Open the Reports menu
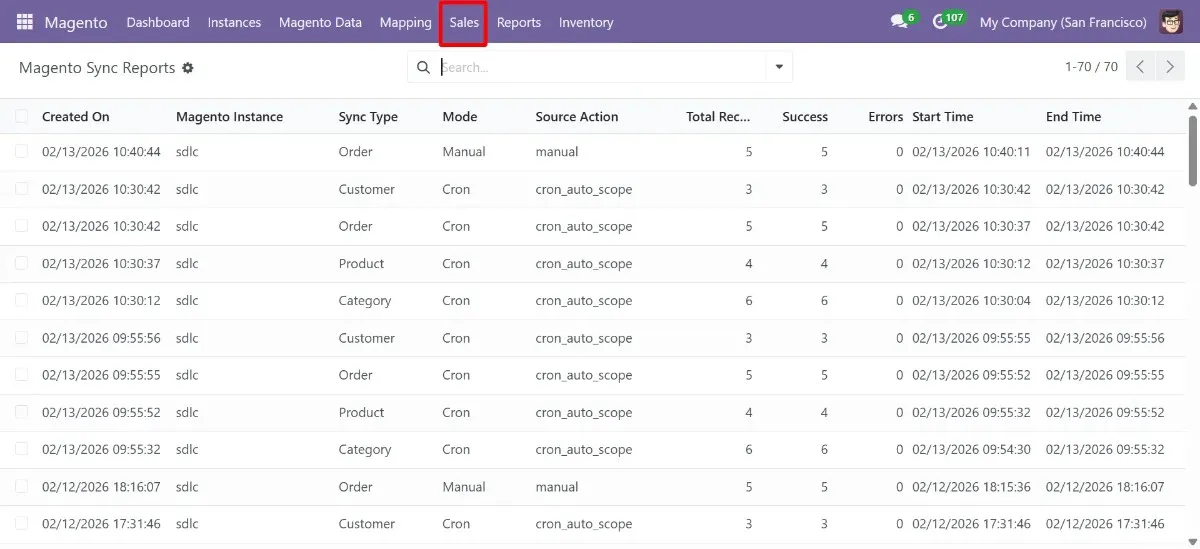Image resolution: width=1200 pixels, height=549 pixels. coord(519,22)
